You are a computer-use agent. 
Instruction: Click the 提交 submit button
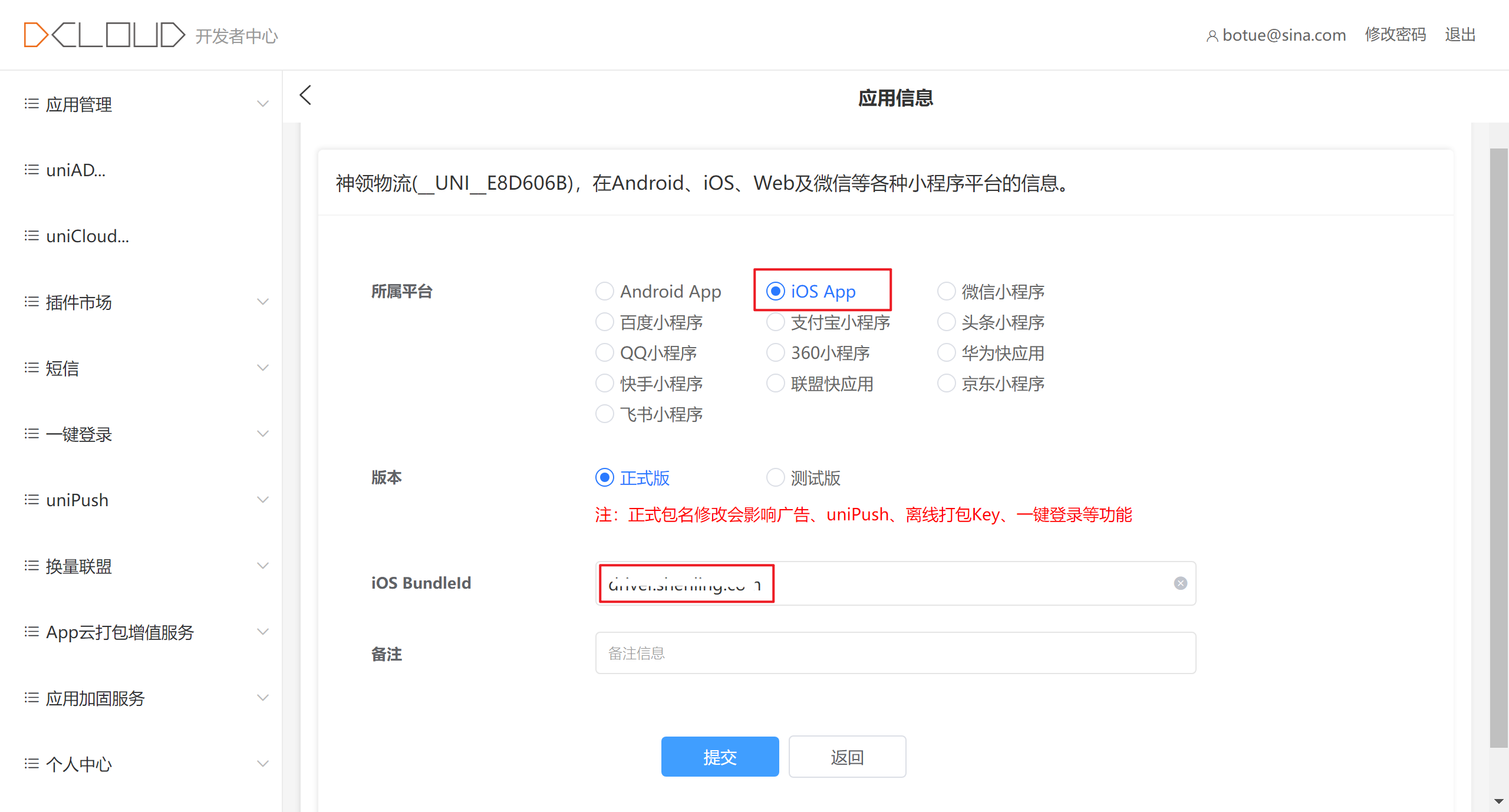[720, 757]
